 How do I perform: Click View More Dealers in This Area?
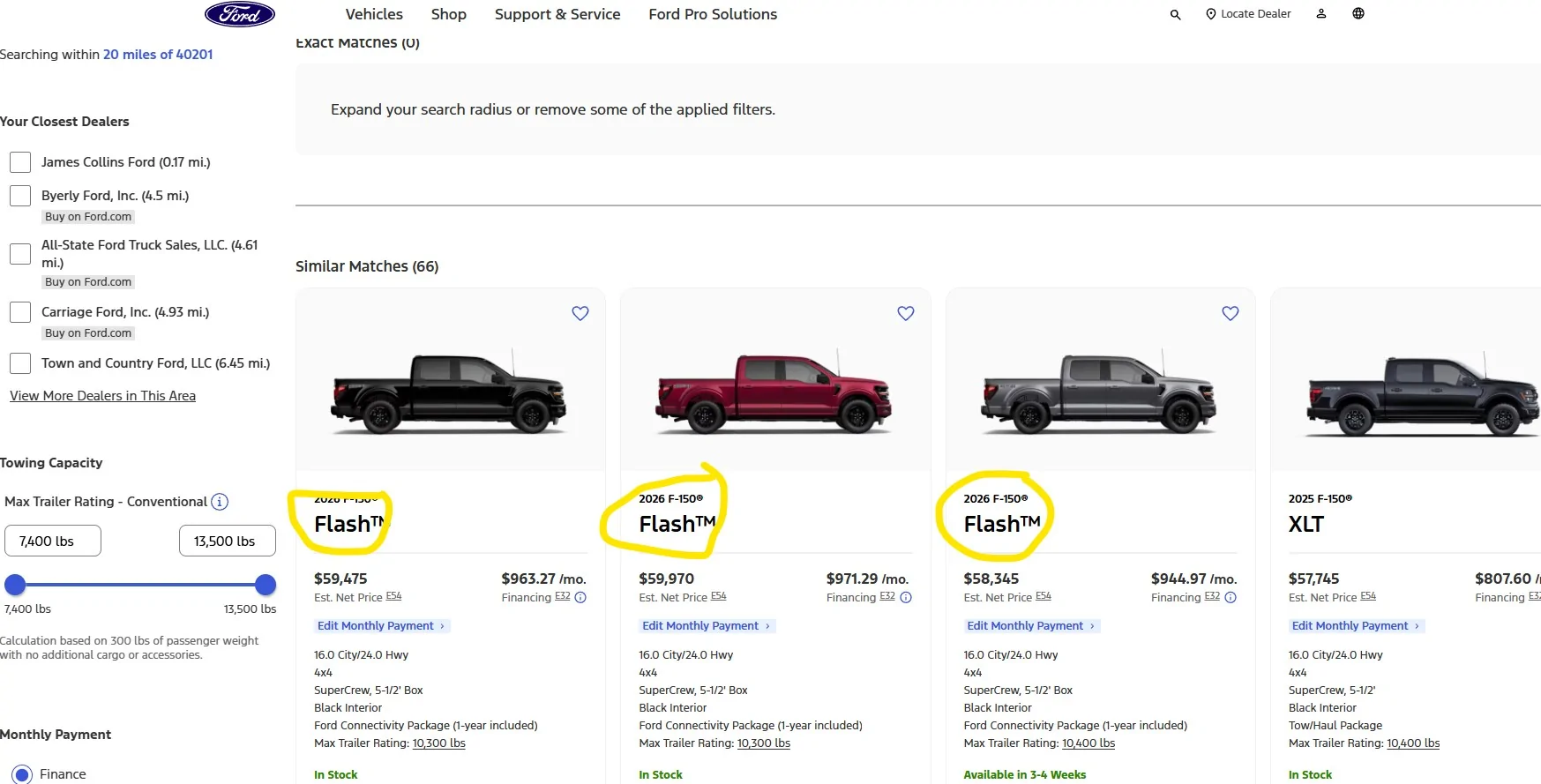click(x=102, y=396)
